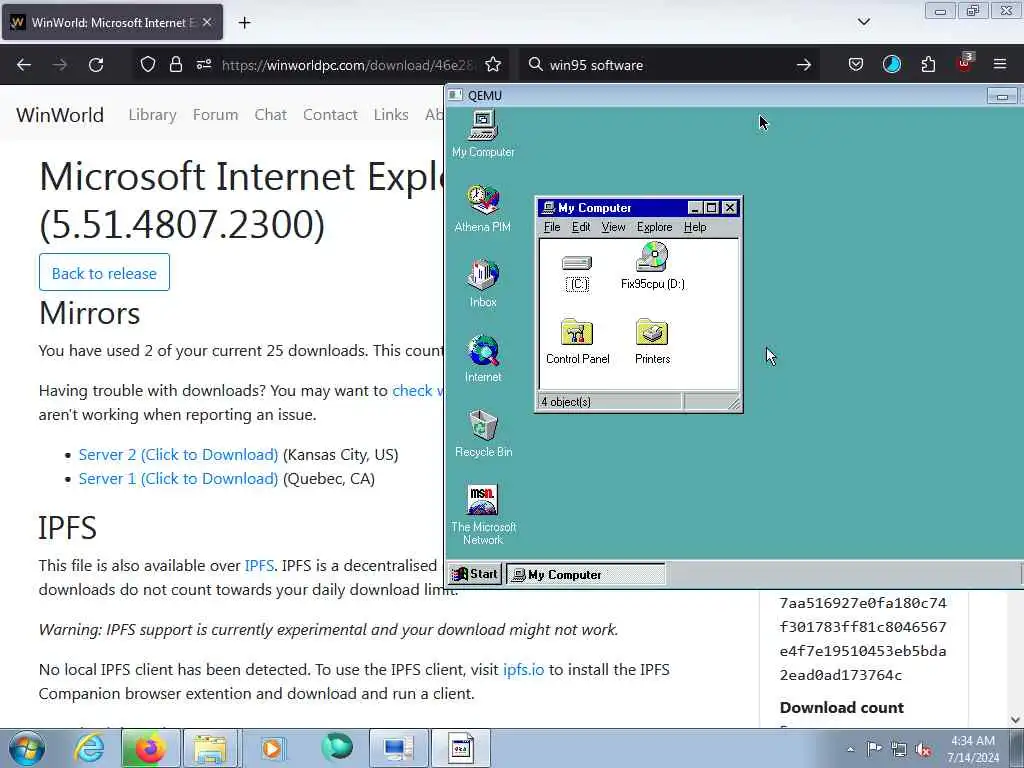
Task: Download from Server 1 Quebec
Action: [x=178, y=479]
